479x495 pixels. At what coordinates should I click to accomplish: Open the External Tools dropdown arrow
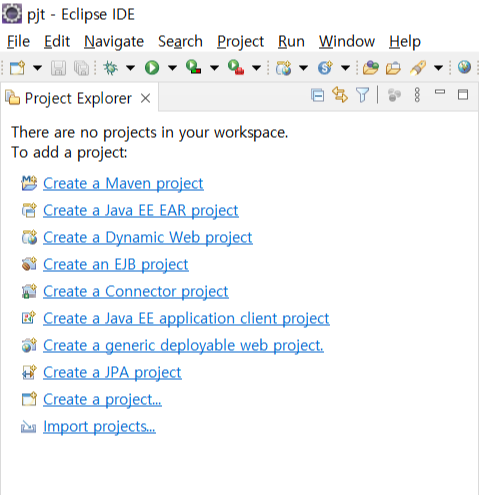256,68
